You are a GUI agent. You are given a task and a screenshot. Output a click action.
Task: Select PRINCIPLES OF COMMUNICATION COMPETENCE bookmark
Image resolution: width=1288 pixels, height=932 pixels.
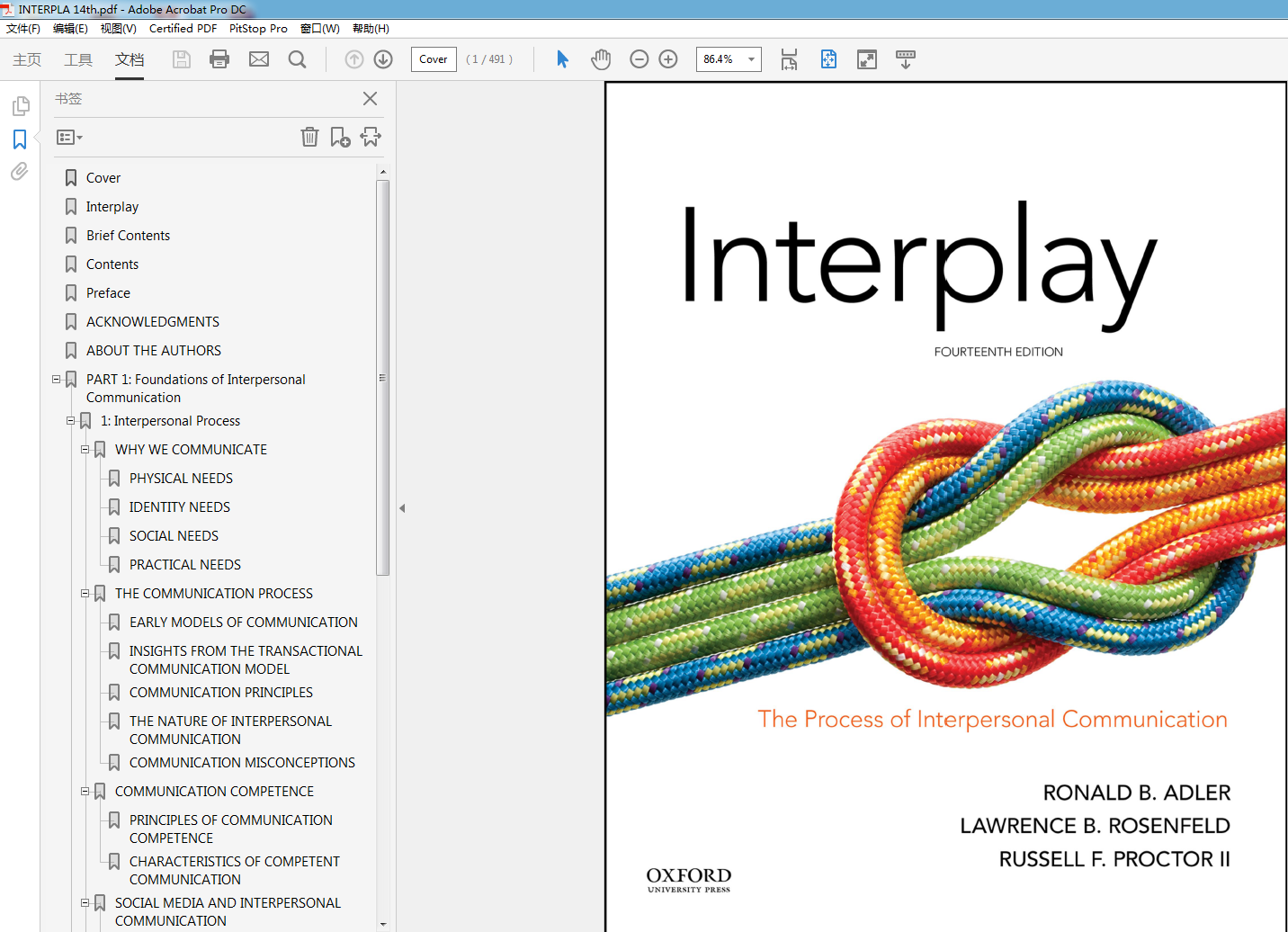pyautogui.click(x=231, y=829)
